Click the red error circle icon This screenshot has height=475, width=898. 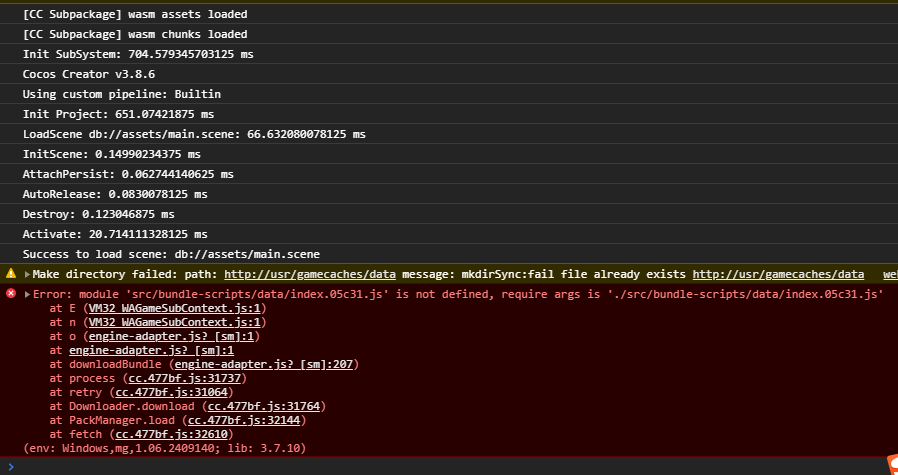coord(11,293)
